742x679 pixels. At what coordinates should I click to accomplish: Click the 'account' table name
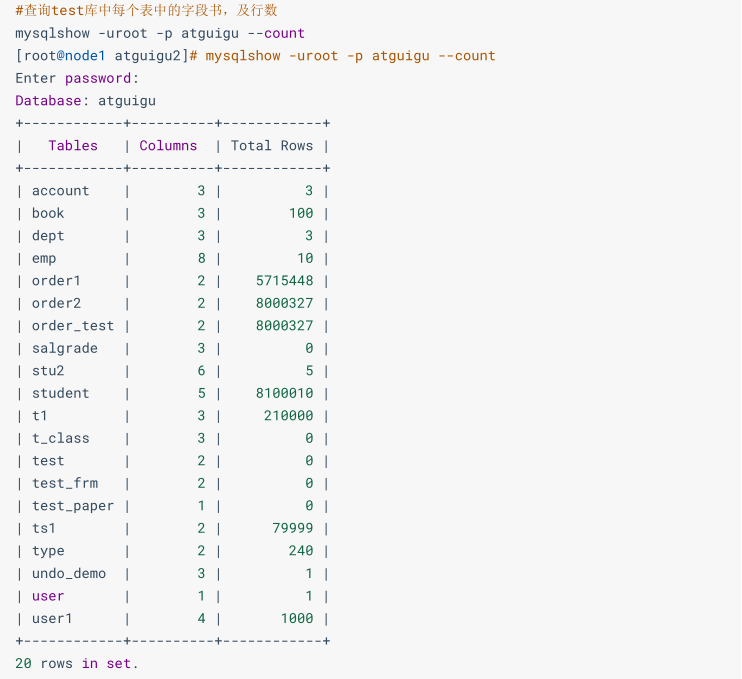point(60,191)
